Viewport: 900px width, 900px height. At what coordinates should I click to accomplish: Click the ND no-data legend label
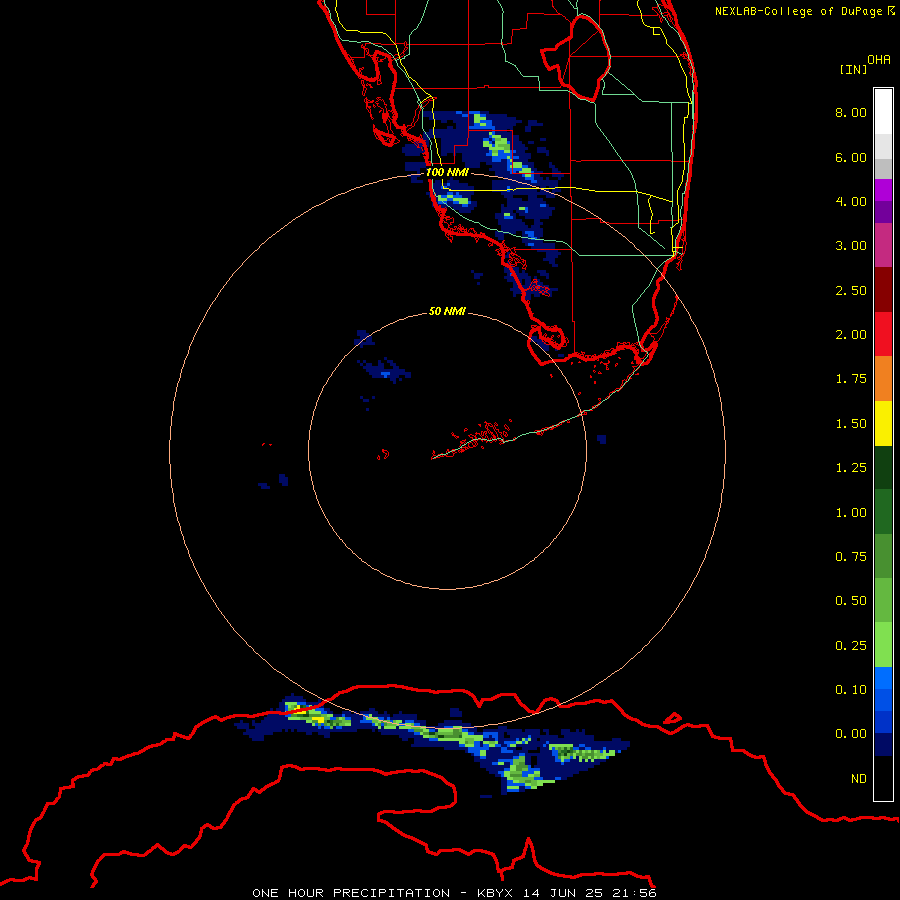coord(859,779)
